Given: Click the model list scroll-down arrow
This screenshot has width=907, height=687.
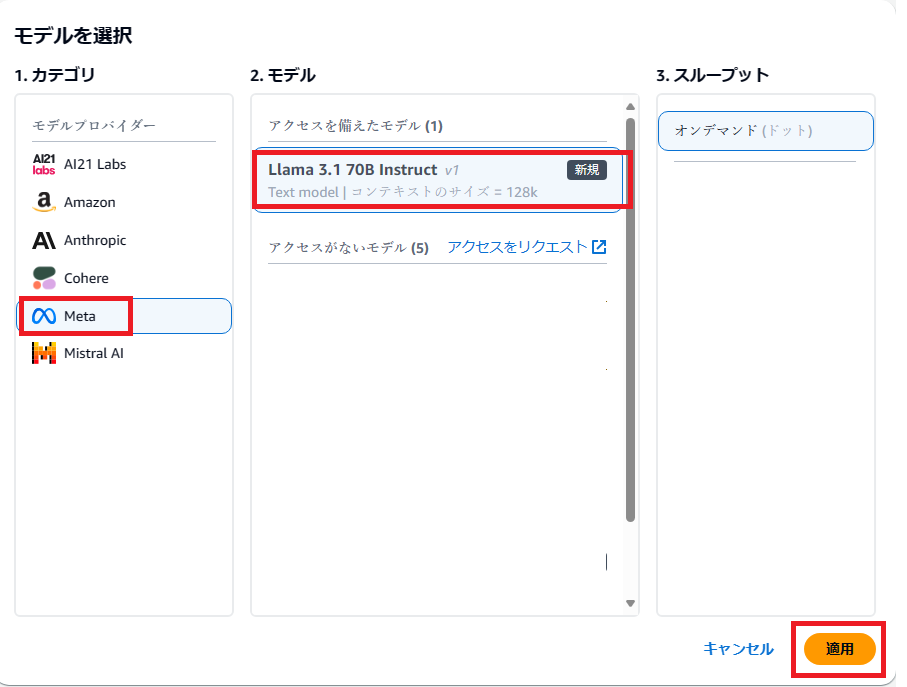Looking at the screenshot, I should point(631,603).
